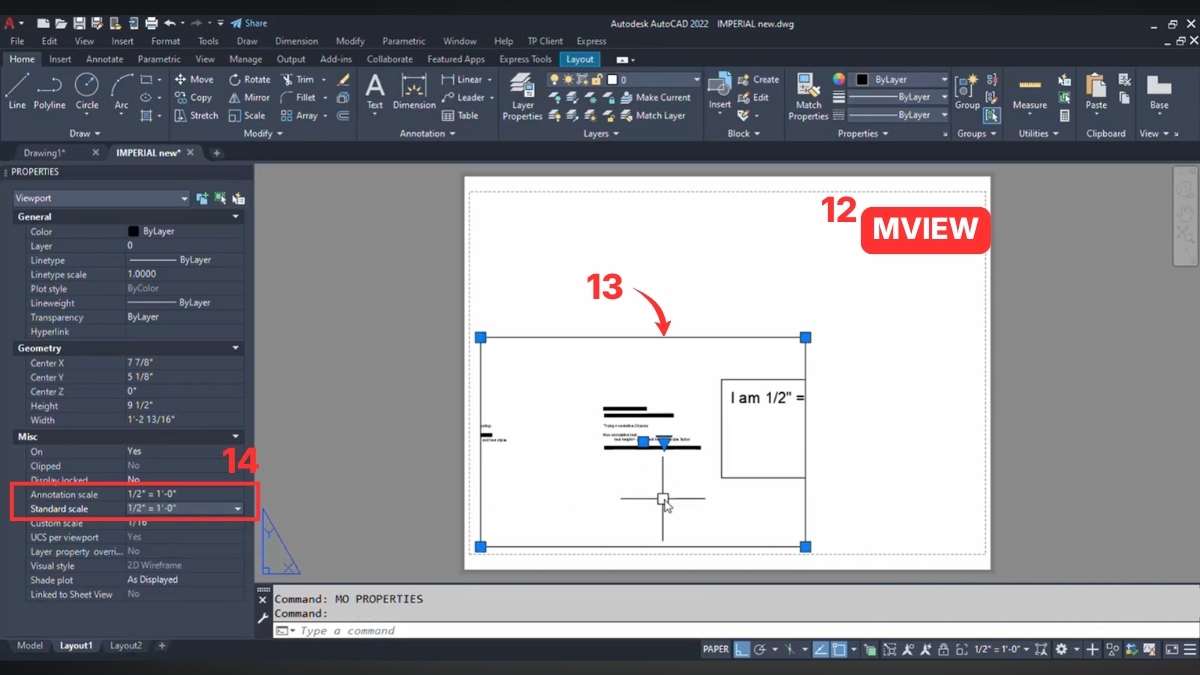Image resolution: width=1200 pixels, height=675 pixels.
Task: Click the Array tool
Action: [x=299, y=115]
